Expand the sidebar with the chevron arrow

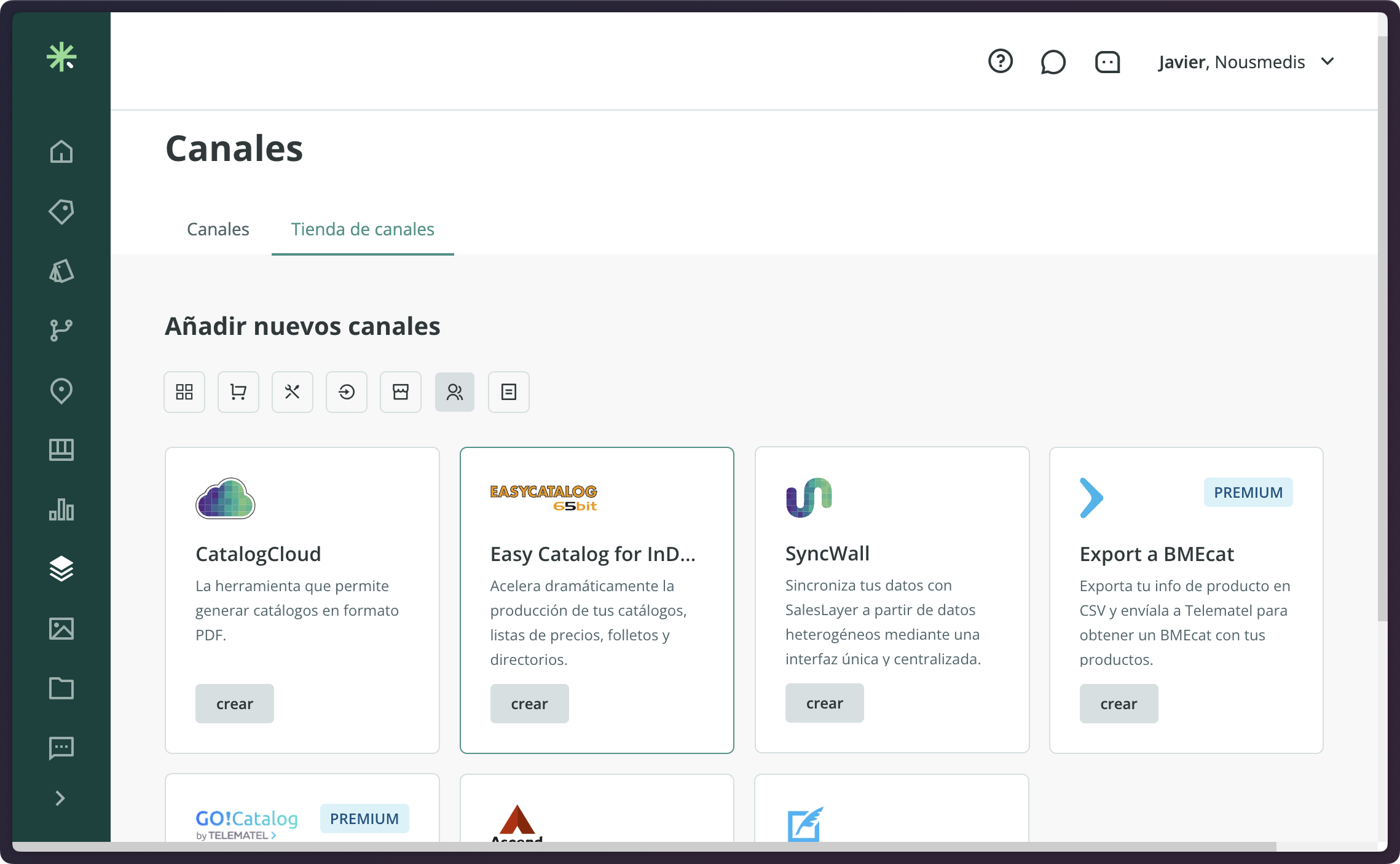60,798
